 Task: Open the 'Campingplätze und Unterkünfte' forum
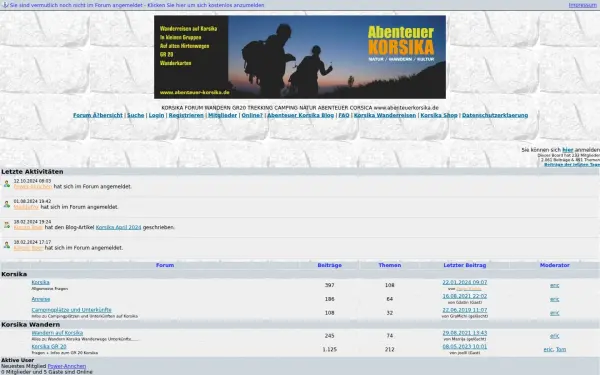tap(72, 310)
